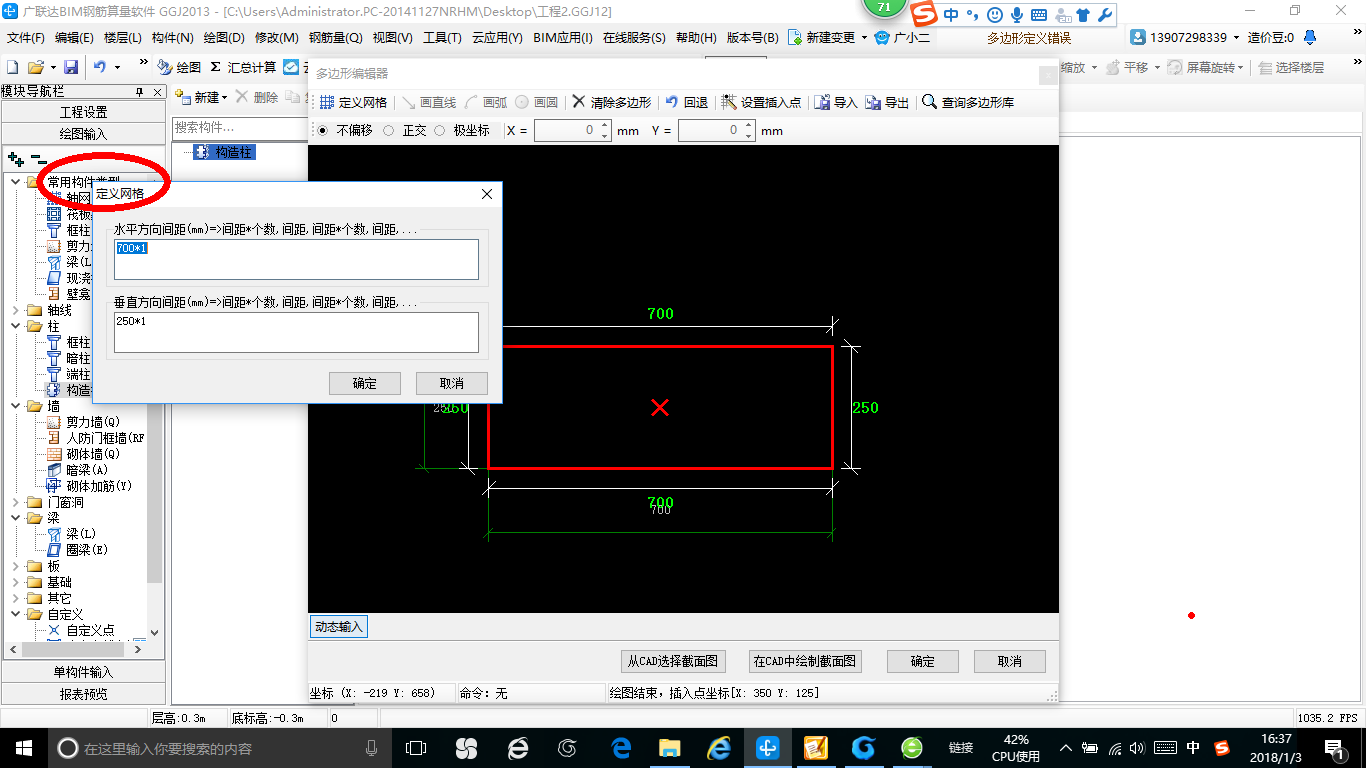Click 确定 in the 定义网格 dialog
The image size is (1366, 768).
(x=365, y=383)
